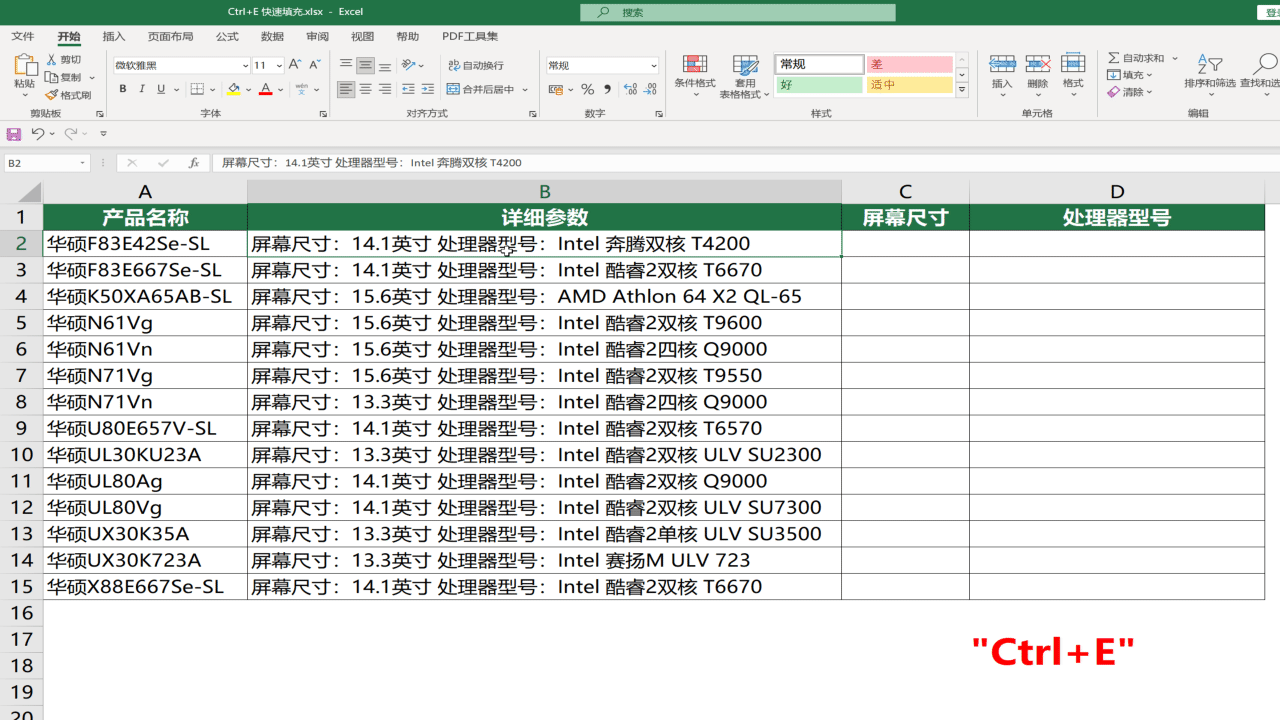Click the text orientation icon
The height and width of the screenshot is (720, 1280).
409,65
